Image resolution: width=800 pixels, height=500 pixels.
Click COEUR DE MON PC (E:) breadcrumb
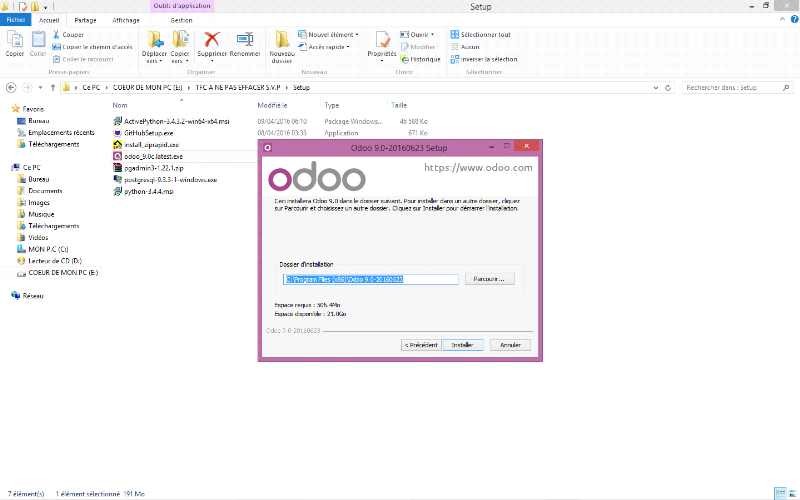[x=147, y=88]
